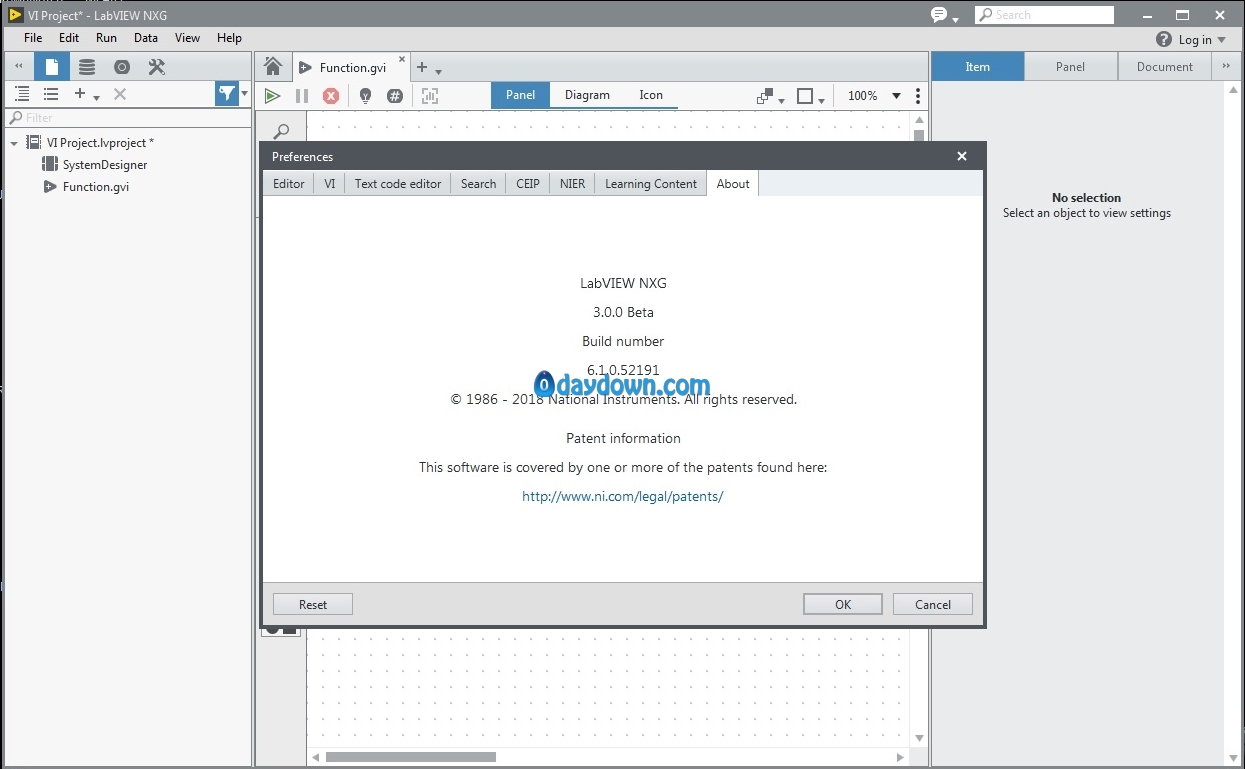Screen dimensions: 1245x769
Task: Open the Run menu
Action: click(x=106, y=38)
